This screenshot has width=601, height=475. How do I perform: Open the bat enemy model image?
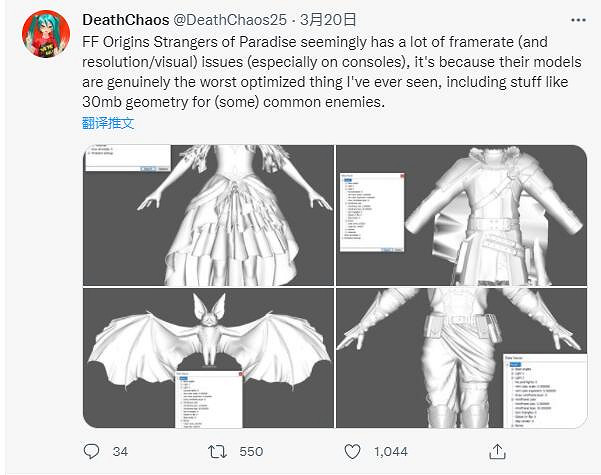pos(208,358)
